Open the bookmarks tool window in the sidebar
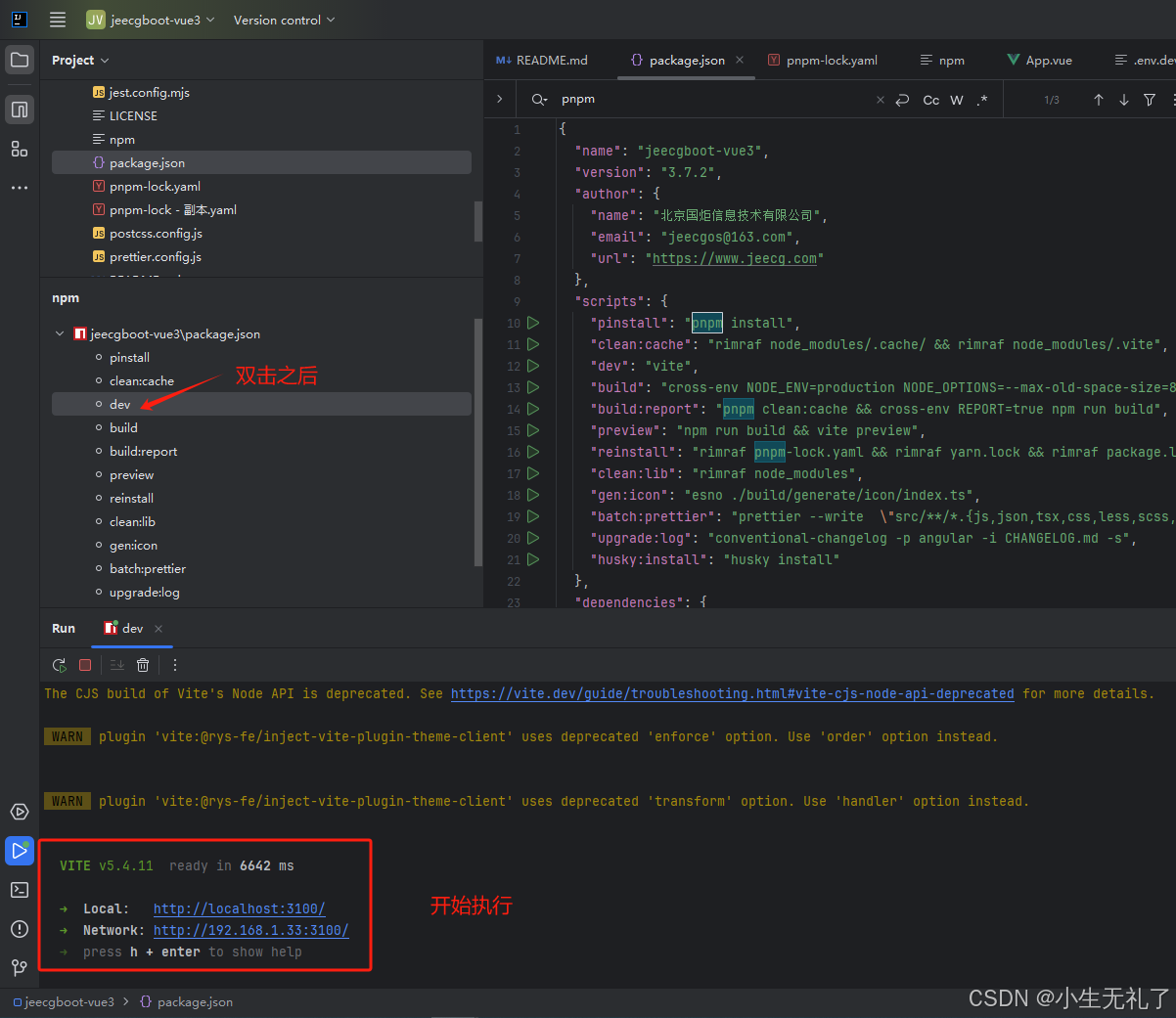Screen dimensions: 1176x1018 click(20, 109)
